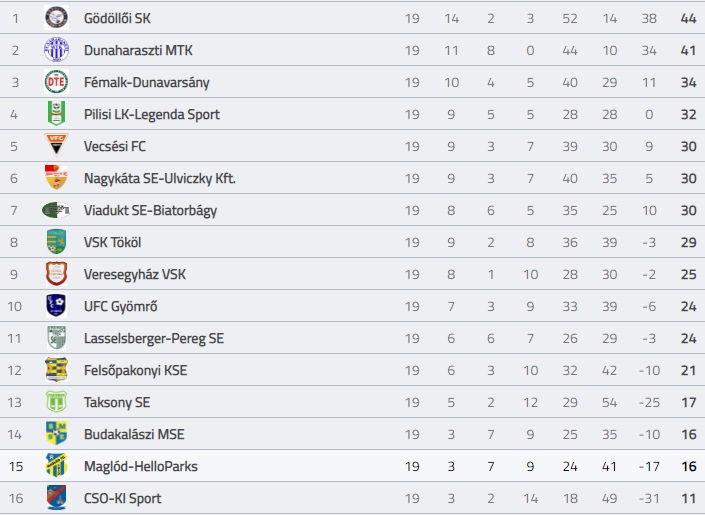Open the Lasselsberger-Pereg SE team link
The height and width of the screenshot is (515, 705).
(x=154, y=338)
